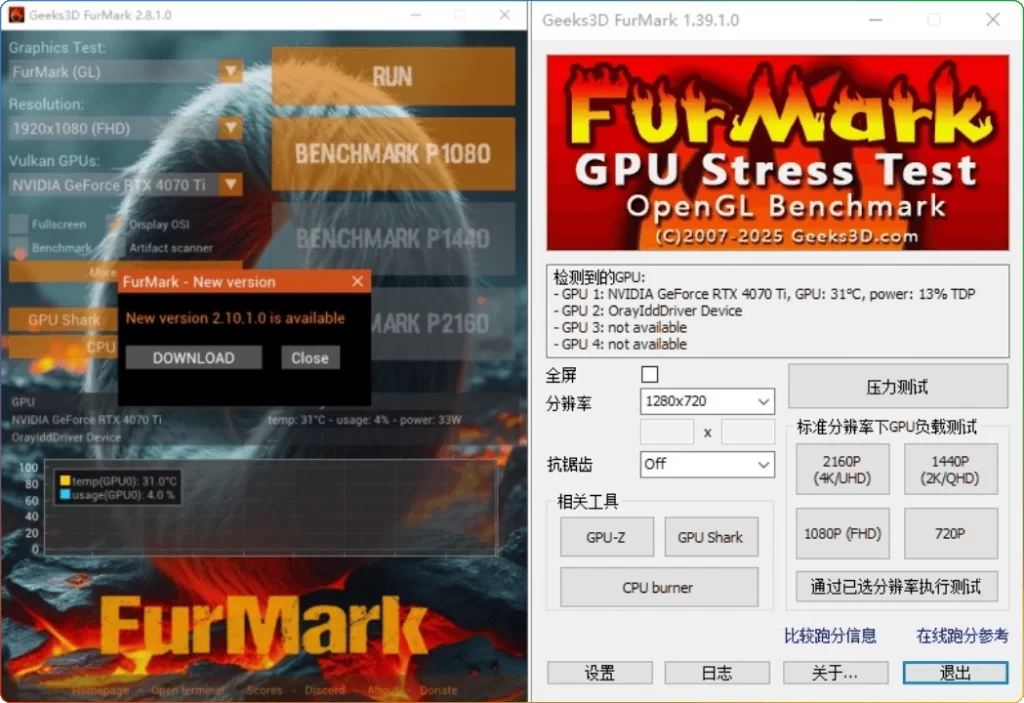Viewport: 1024px width, 703px height.
Task: Close the FurMark New version dialog
Action: click(x=357, y=281)
